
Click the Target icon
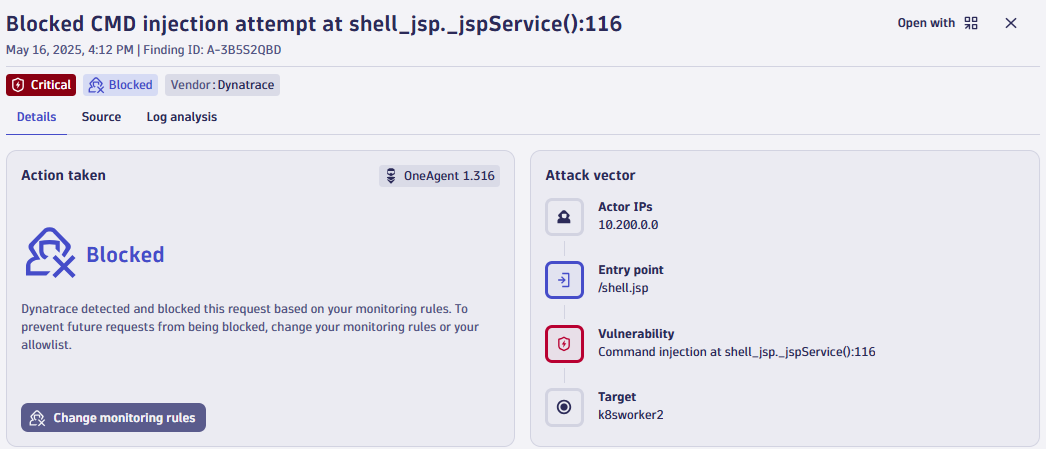click(x=564, y=407)
